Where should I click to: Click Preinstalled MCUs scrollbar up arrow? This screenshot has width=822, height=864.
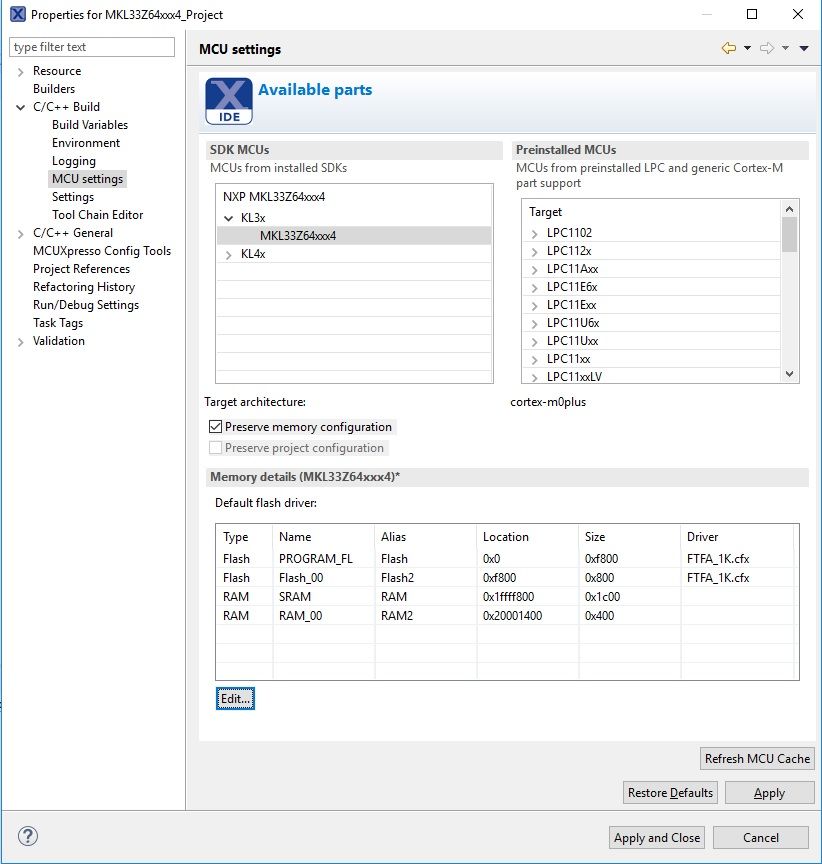click(789, 209)
